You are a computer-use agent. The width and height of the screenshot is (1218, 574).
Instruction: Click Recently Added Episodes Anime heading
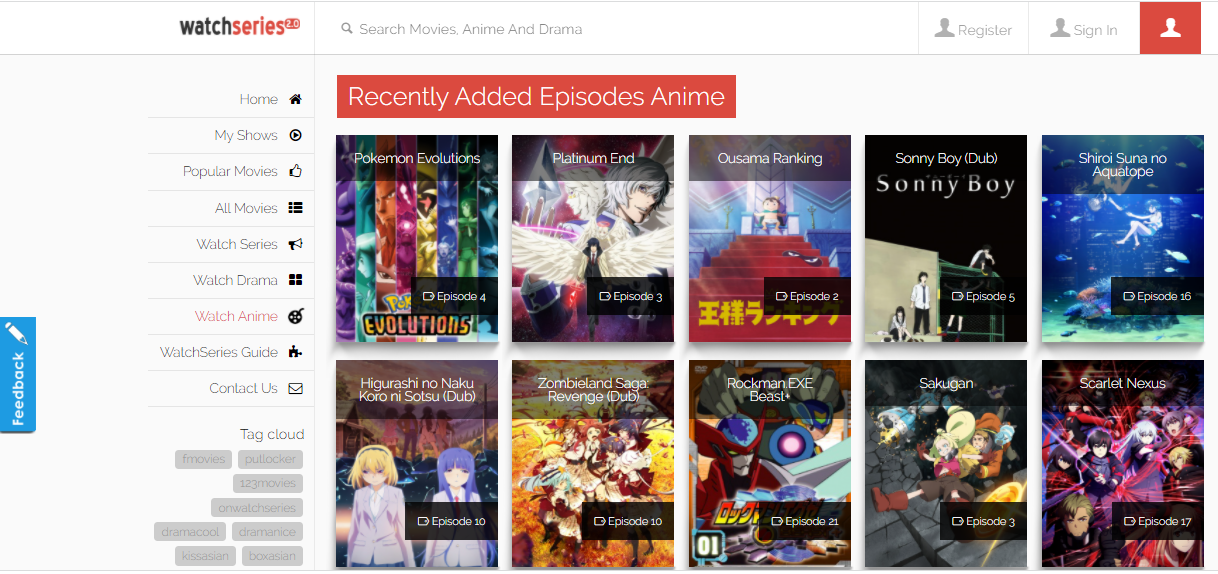click(536, 96)
